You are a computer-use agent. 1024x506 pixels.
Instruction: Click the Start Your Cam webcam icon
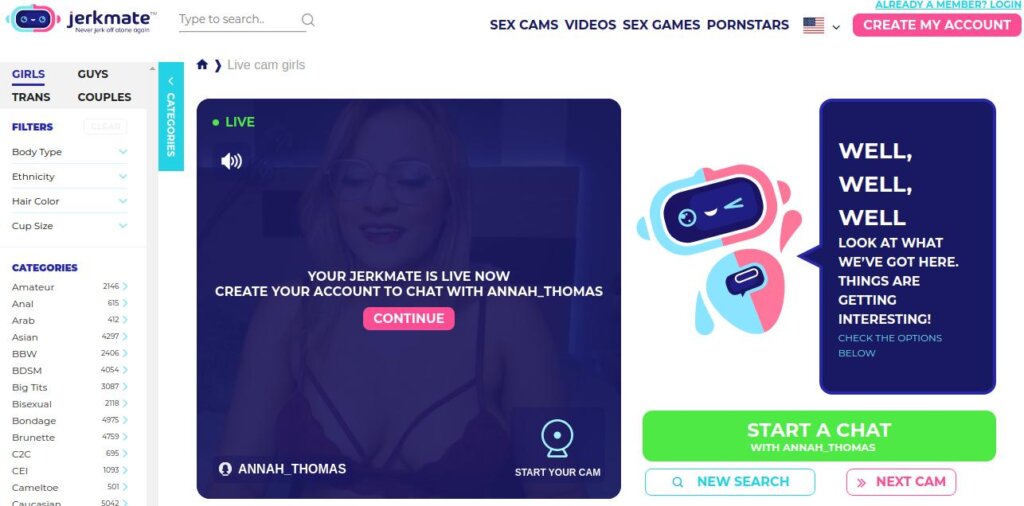click(557, 438)
